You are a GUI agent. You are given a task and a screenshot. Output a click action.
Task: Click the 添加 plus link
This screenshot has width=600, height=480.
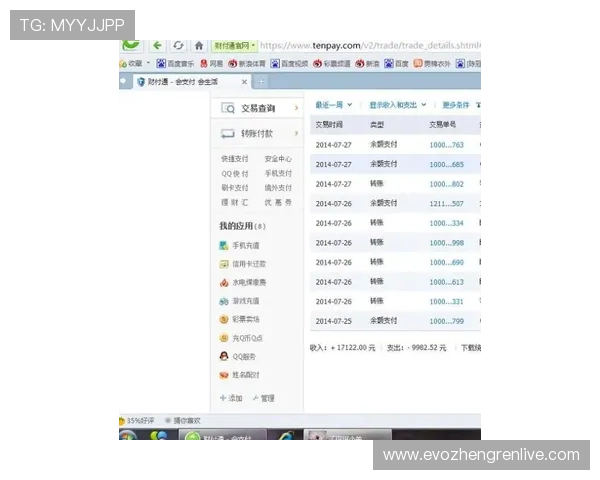point(231,398)
